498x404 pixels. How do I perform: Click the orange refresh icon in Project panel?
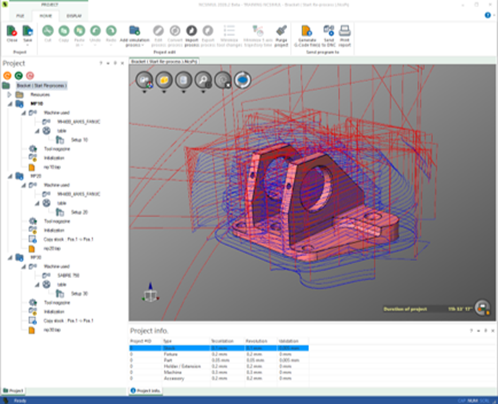coord(7,76)
